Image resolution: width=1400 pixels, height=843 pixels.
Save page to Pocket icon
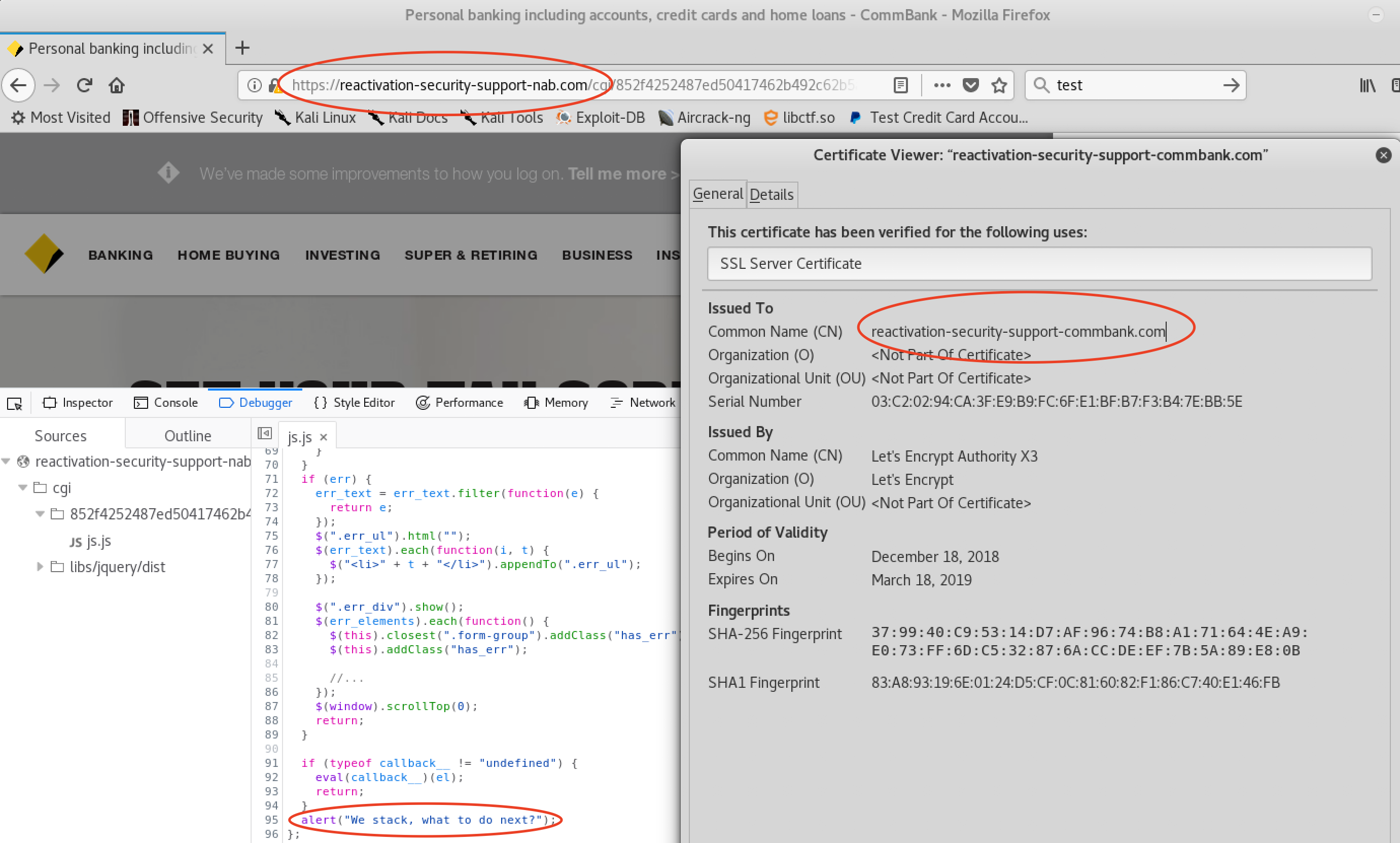click(971, 85)
